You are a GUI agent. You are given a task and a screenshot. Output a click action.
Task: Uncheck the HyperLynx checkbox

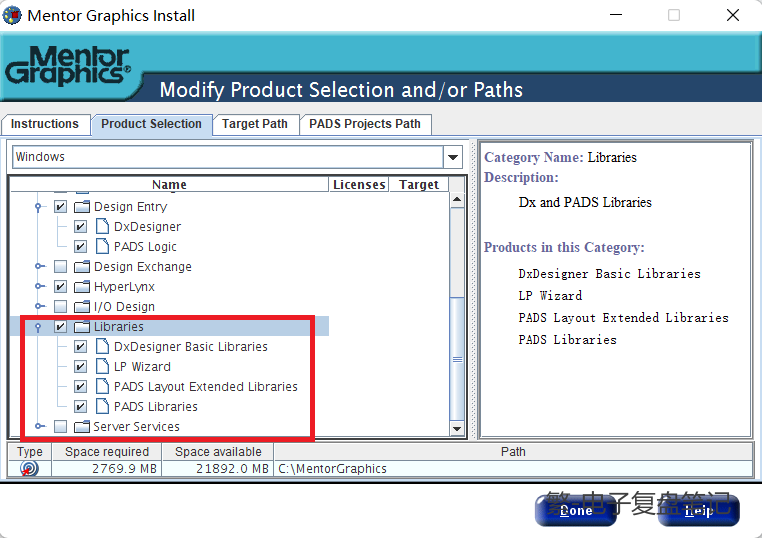click(x=60, y=286)
